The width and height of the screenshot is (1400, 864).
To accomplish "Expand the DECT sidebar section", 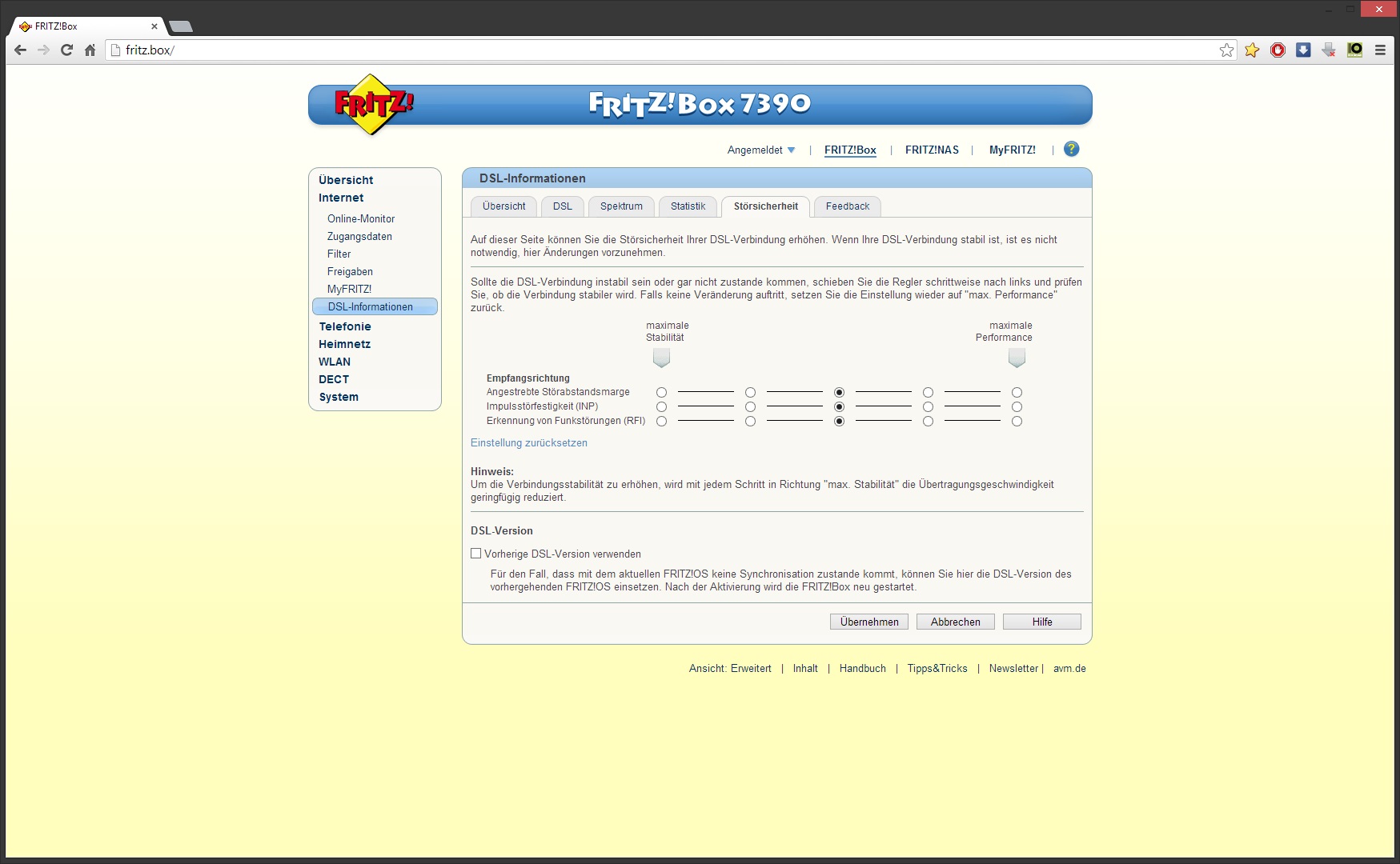I will click(334, 379).
